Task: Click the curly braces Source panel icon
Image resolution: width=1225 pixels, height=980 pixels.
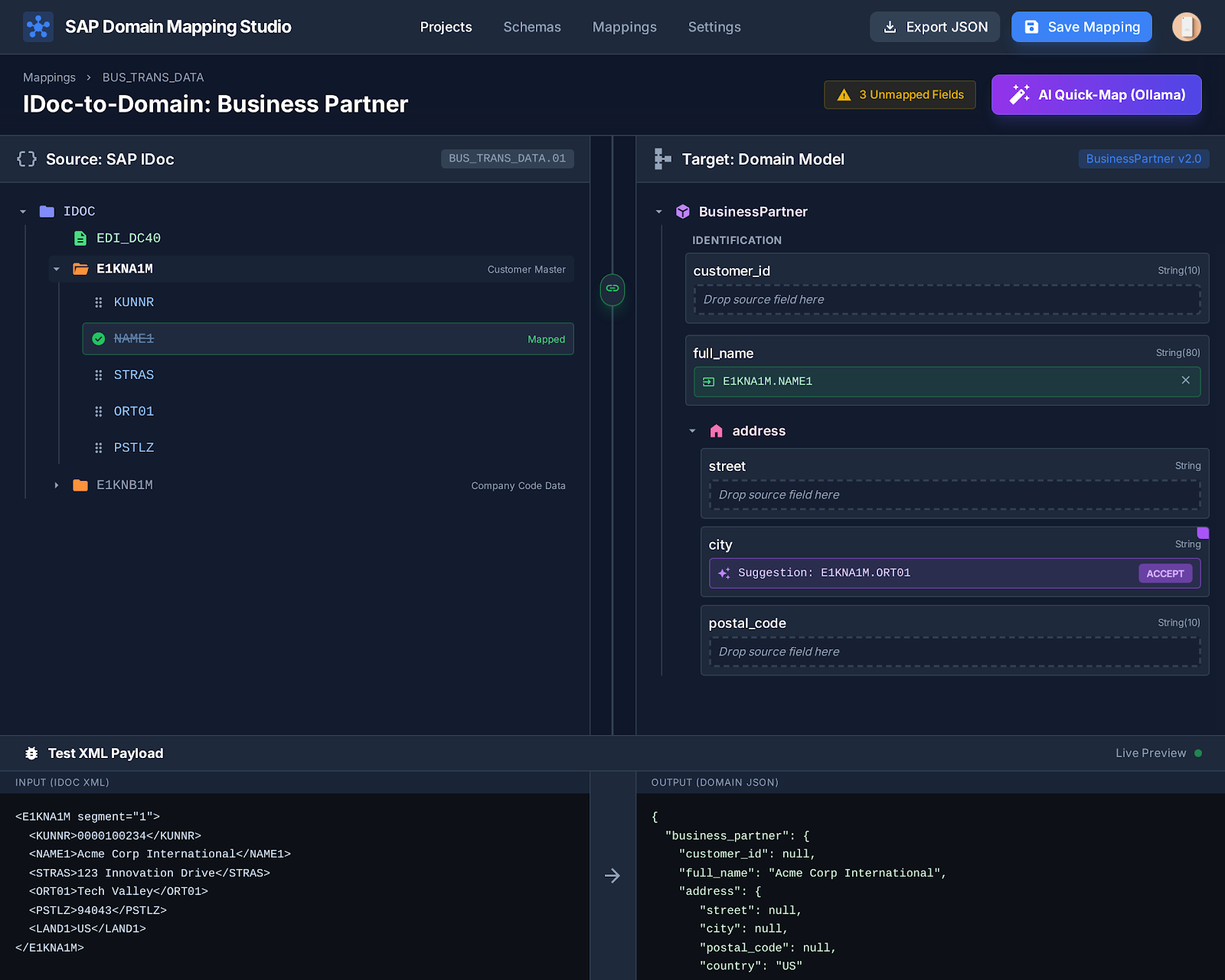Action: tap(27, 159)
